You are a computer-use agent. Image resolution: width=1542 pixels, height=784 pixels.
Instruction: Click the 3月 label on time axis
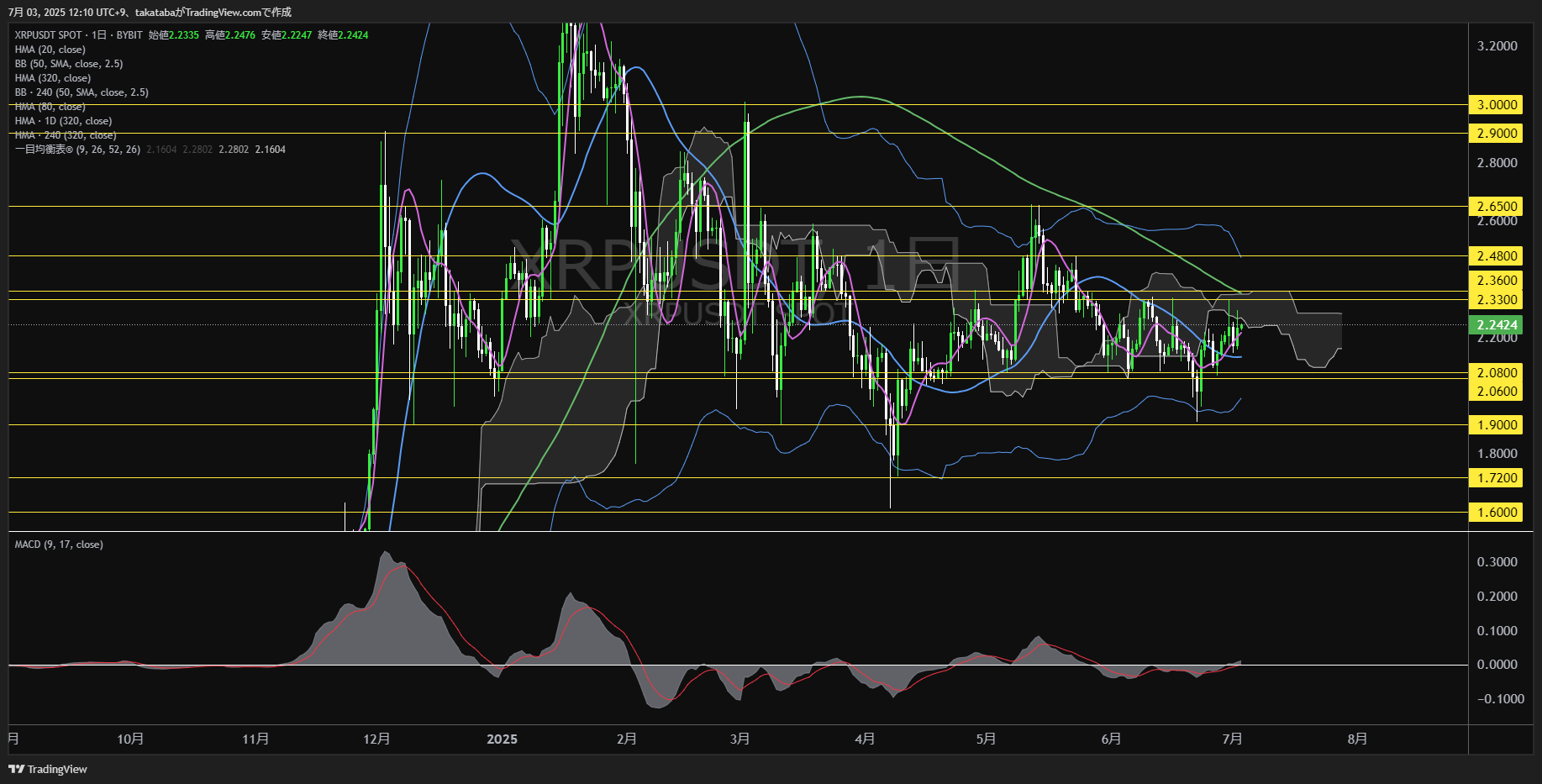740,739
